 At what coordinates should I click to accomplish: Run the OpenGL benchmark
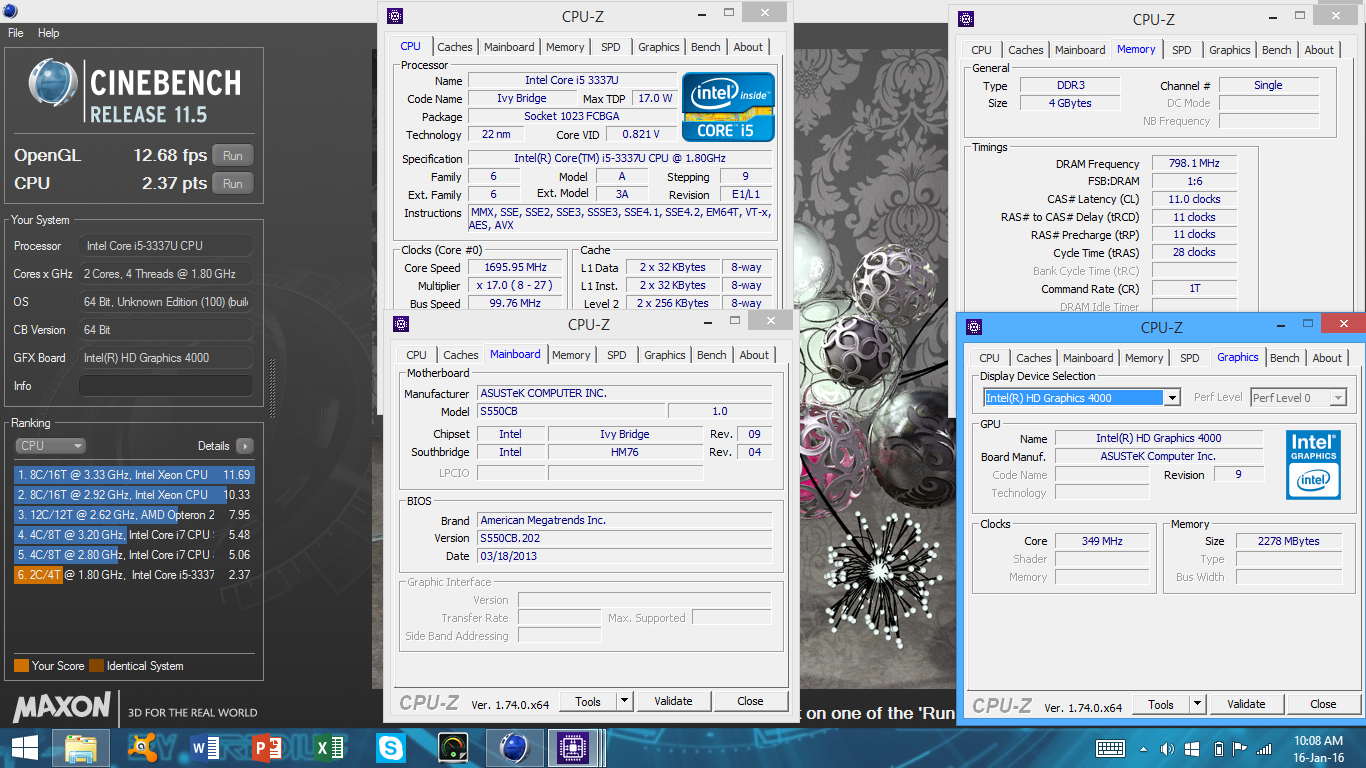233,156
